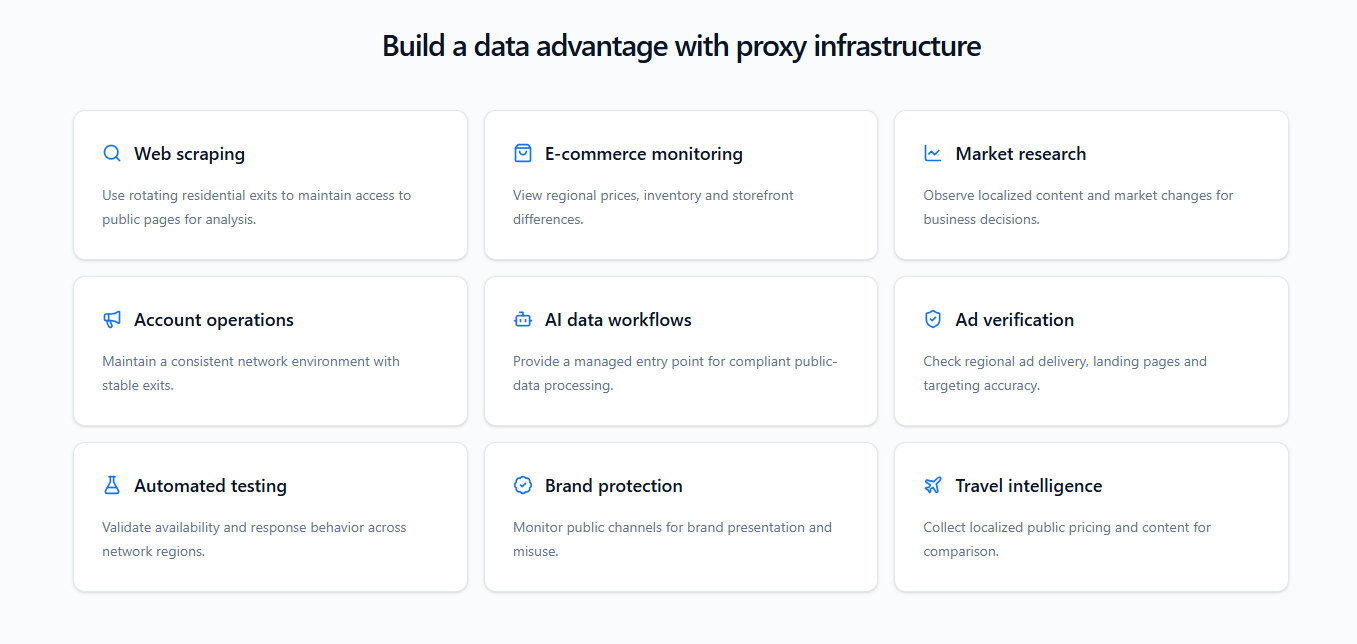Click the Travel intelligence description text
The width and height of the screenshot is (1357, 644).
pos(1067,539)
